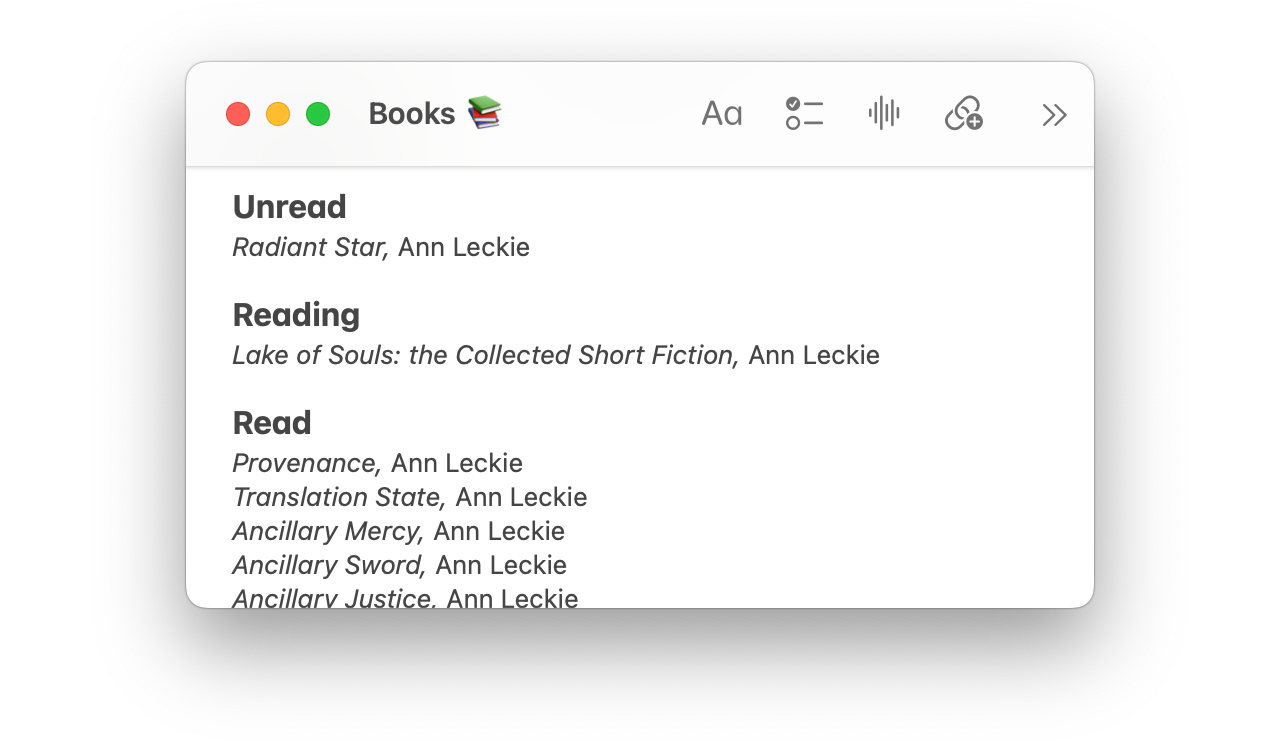Select the entry Radiant Star, Ann Leckie
Image resolution: width=1280 pixels, height=742 pixels.
click(381, 247)
